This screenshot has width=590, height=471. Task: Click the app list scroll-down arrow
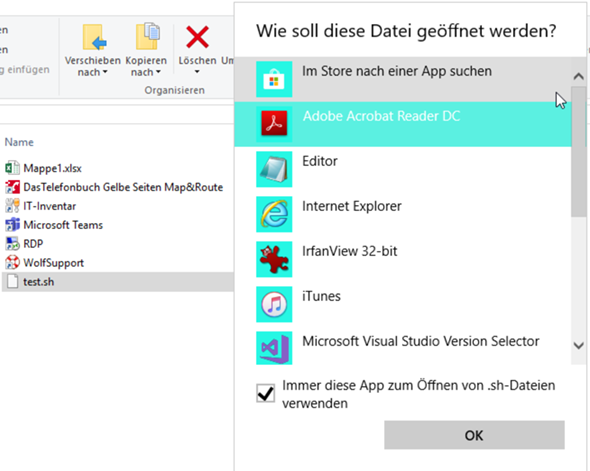(579, 345)
